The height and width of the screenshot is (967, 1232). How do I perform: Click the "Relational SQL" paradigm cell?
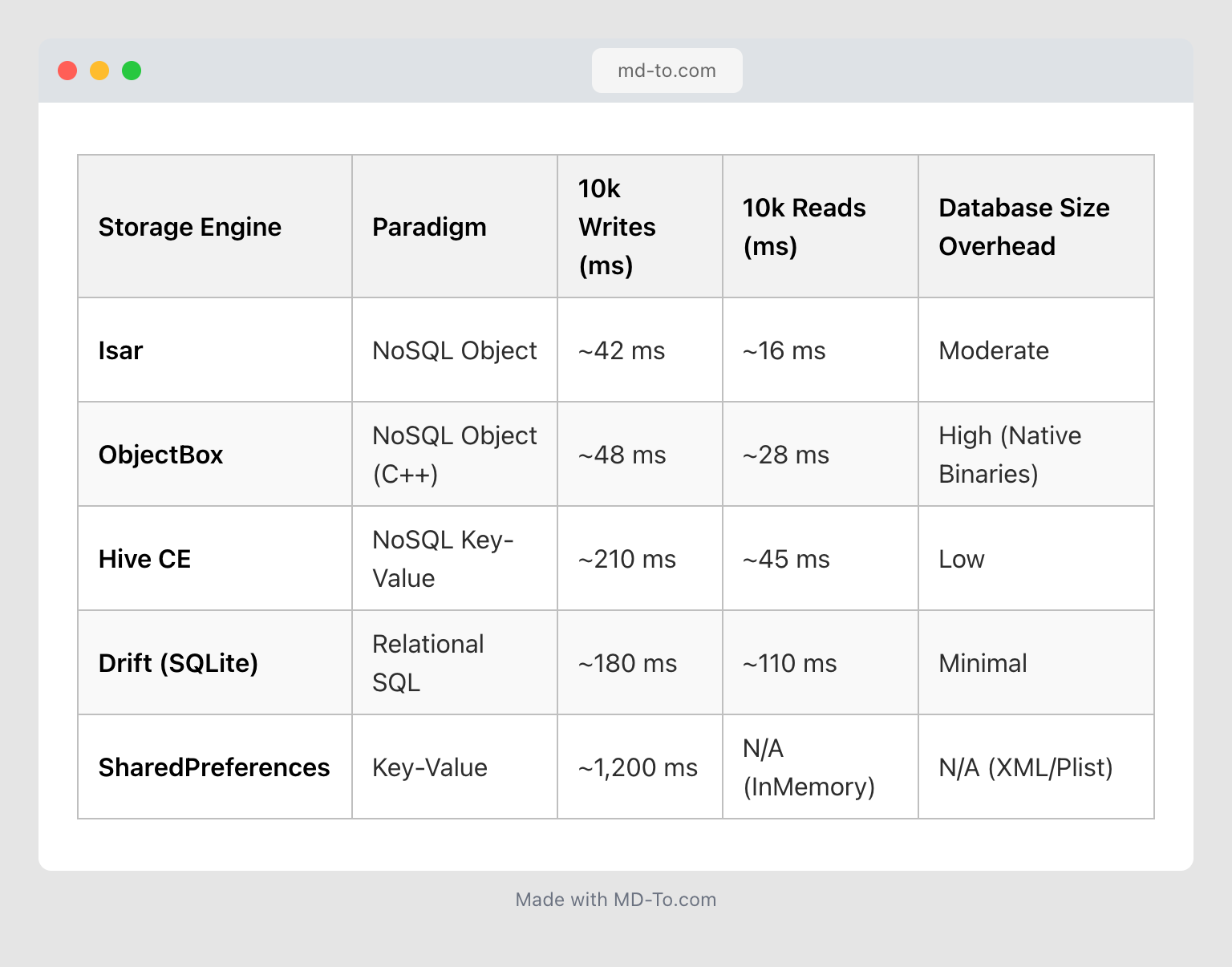455,663
